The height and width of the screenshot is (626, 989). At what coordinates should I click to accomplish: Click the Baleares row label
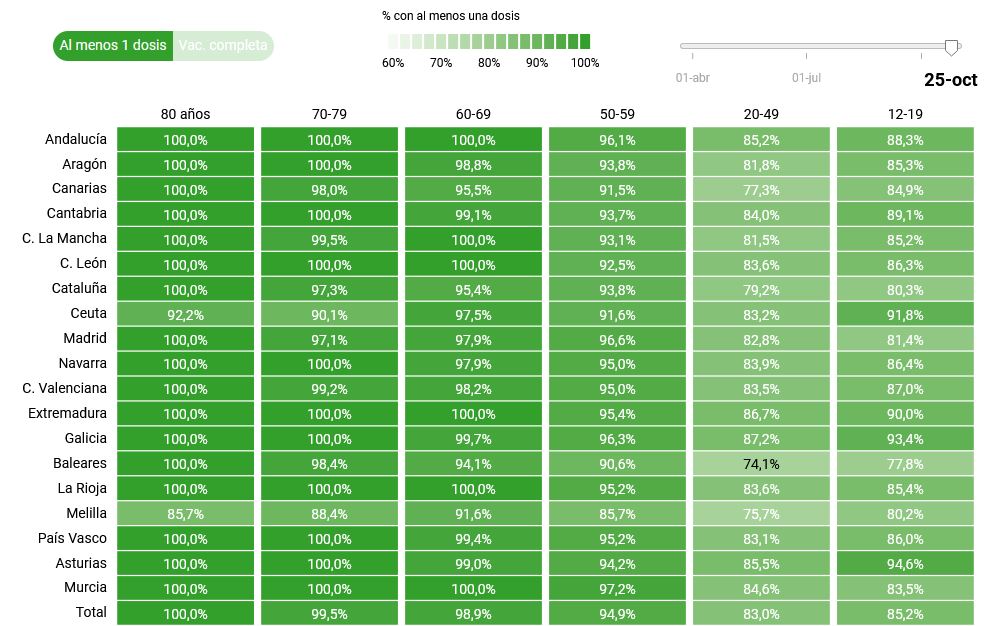(x=80, y=463)
